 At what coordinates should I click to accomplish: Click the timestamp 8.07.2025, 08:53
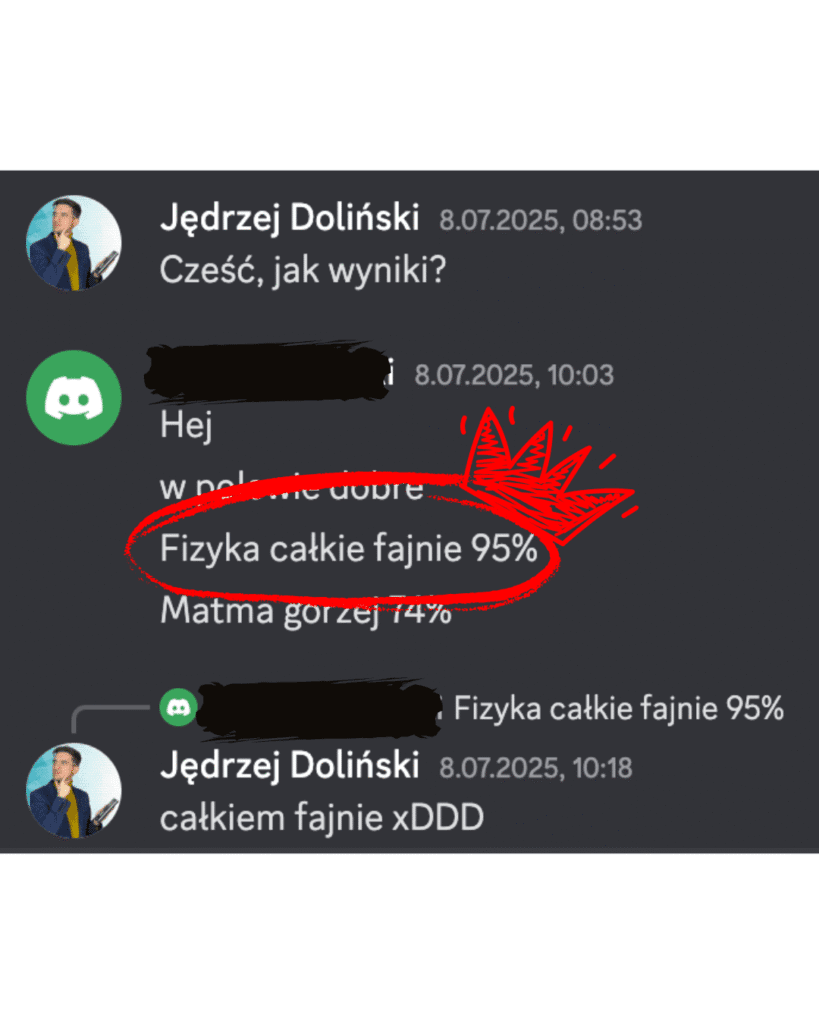(541, 221)
